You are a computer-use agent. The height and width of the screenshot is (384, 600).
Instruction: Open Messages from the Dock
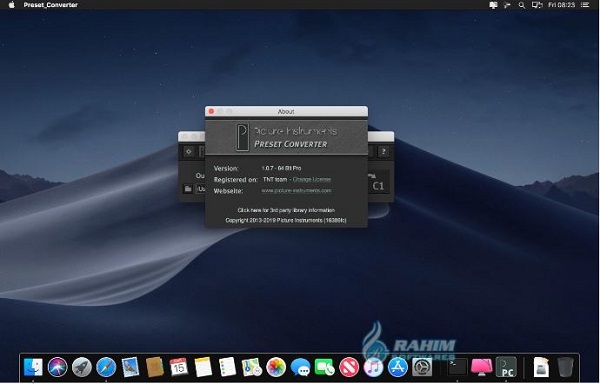(x=300, y=367)
